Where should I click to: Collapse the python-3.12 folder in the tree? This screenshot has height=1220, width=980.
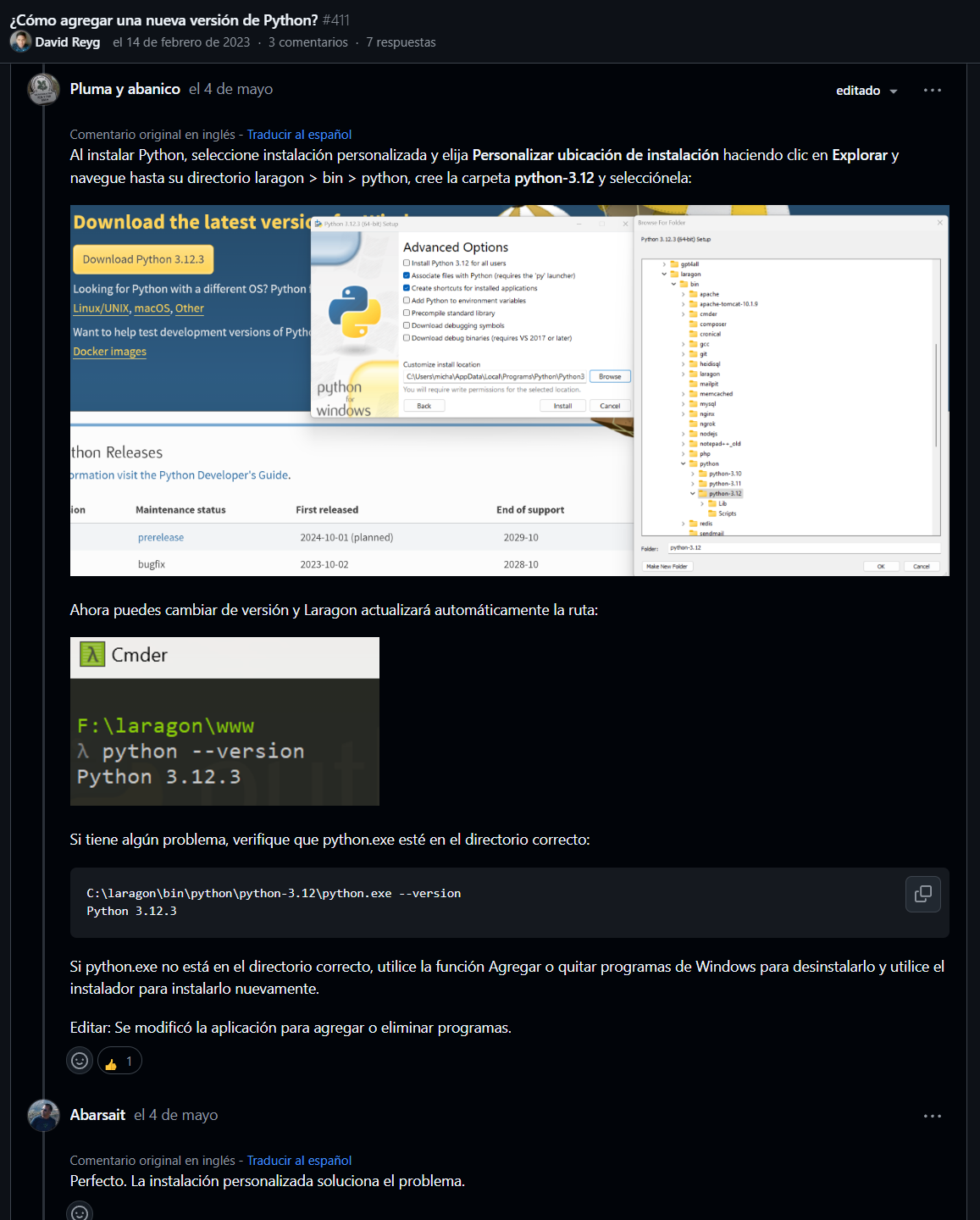[x=692, y=493]
